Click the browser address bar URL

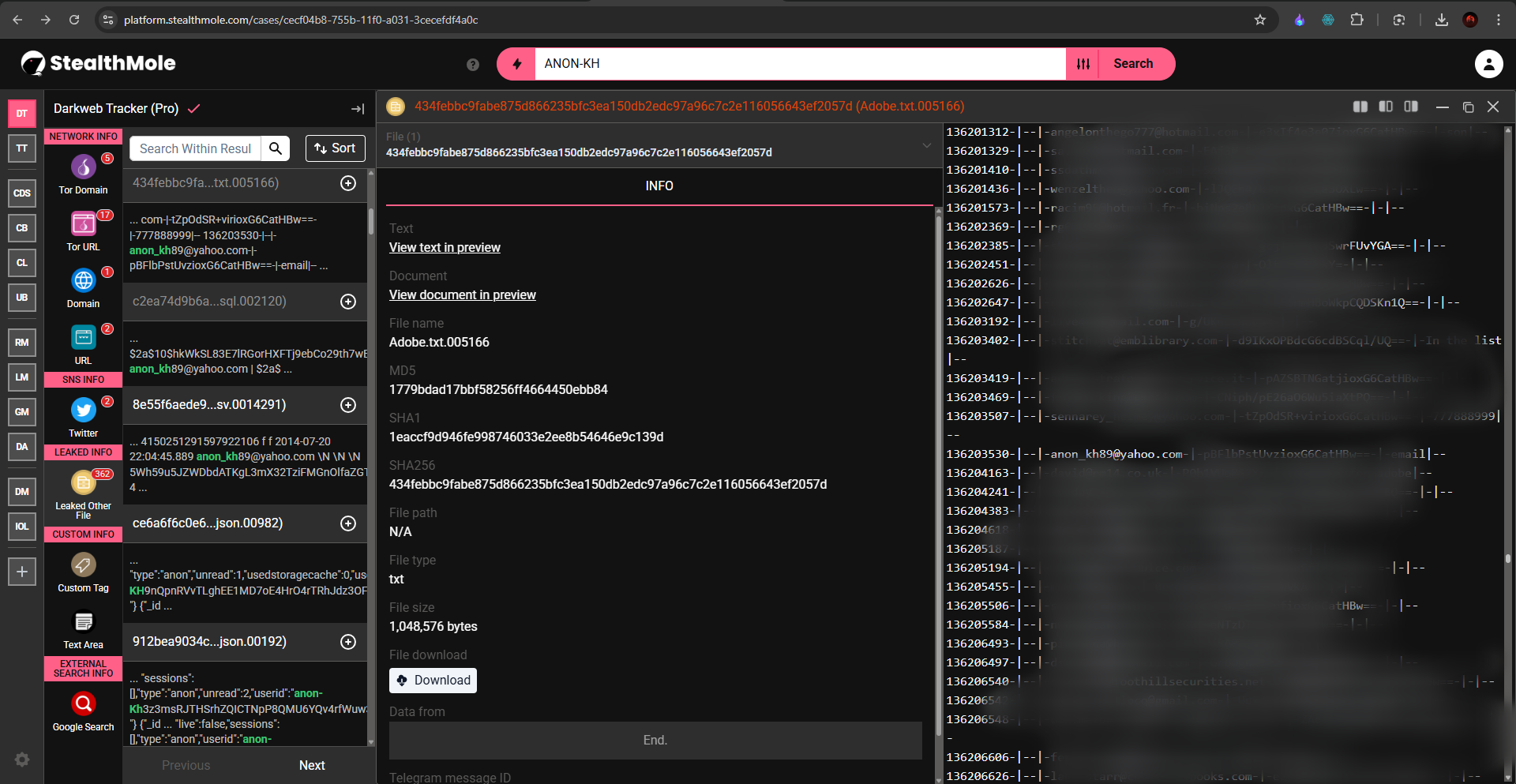[x=301, y=20]
